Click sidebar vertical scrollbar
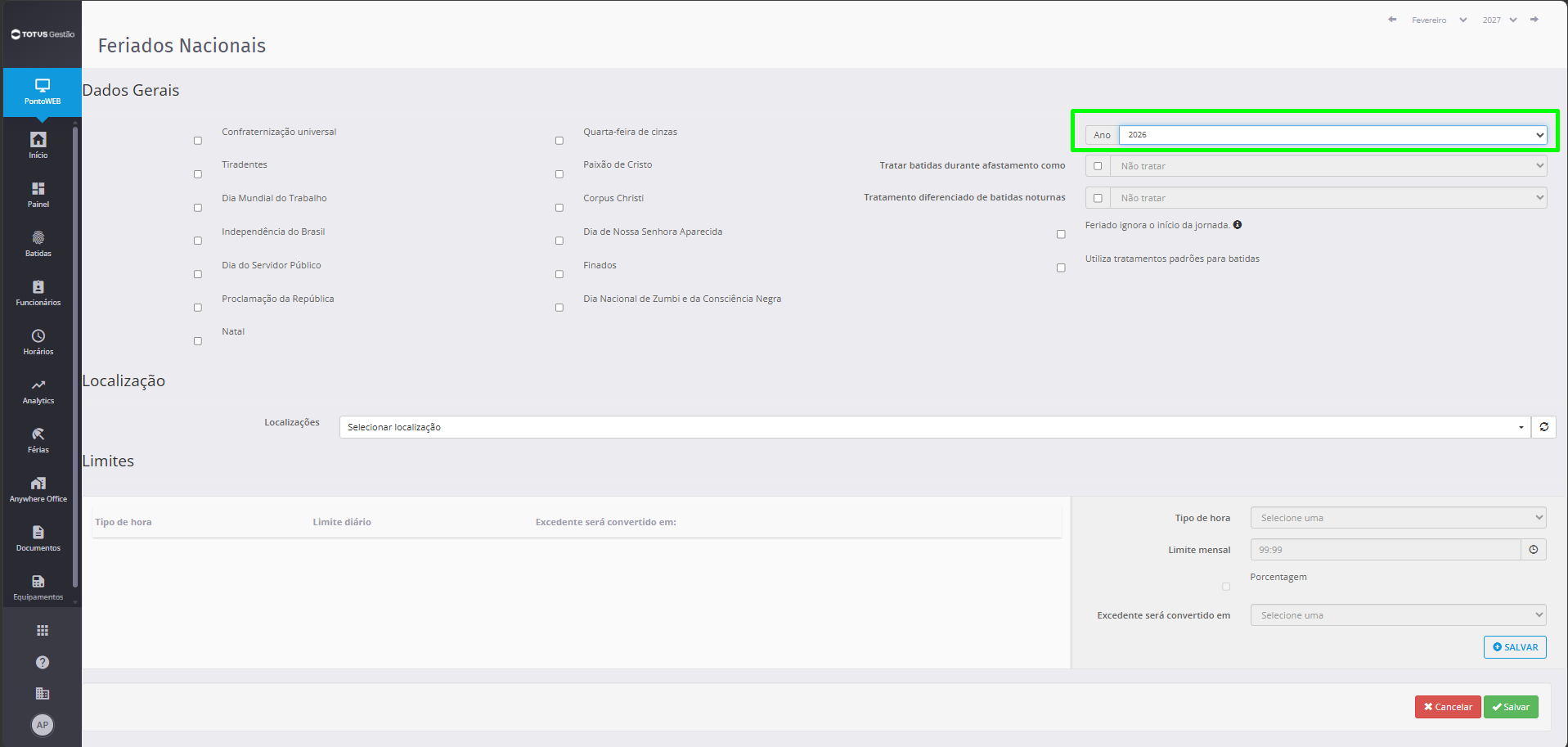This screenshot has width=1568, height=747. [x=75, y=356]
